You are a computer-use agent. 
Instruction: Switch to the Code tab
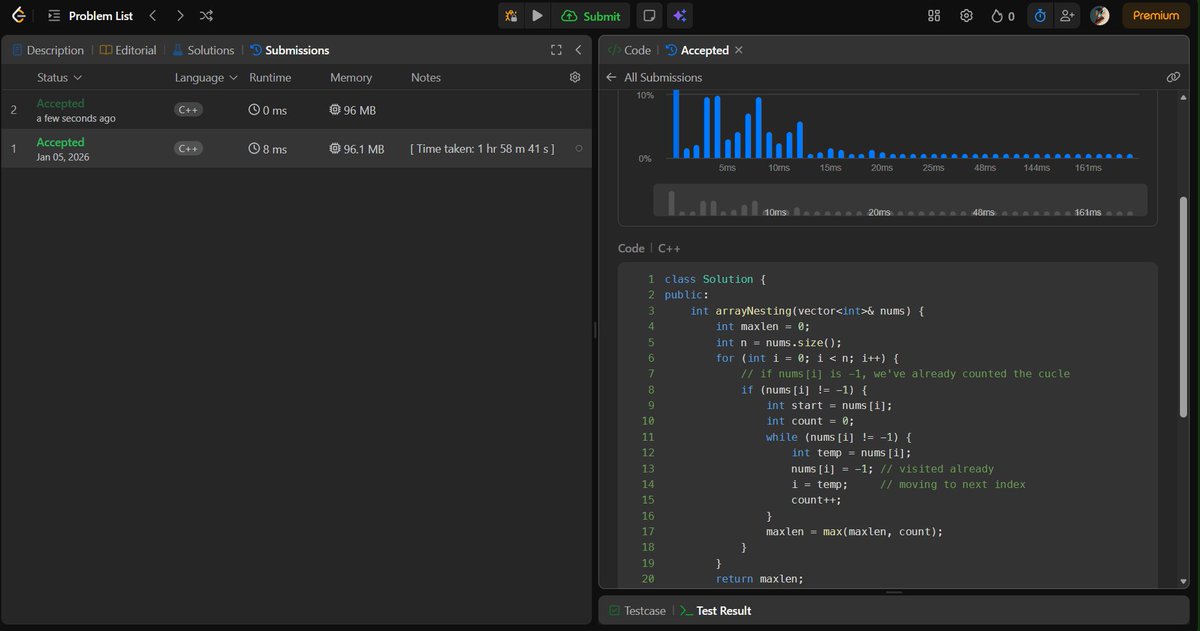tap(629, 50)
